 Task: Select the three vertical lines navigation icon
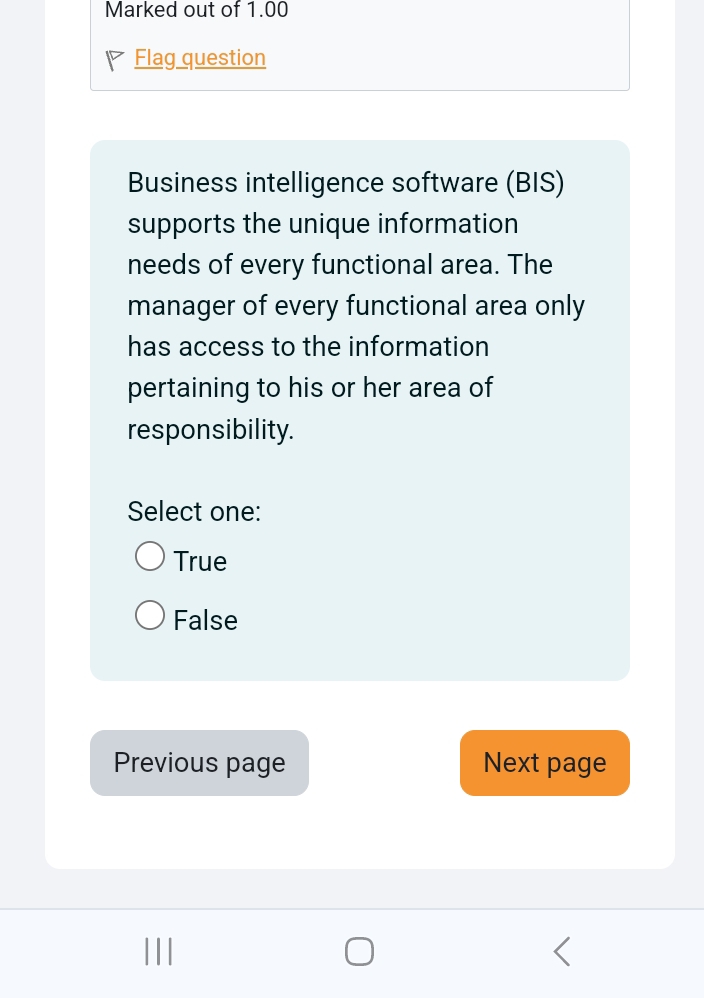click(157, 951)
